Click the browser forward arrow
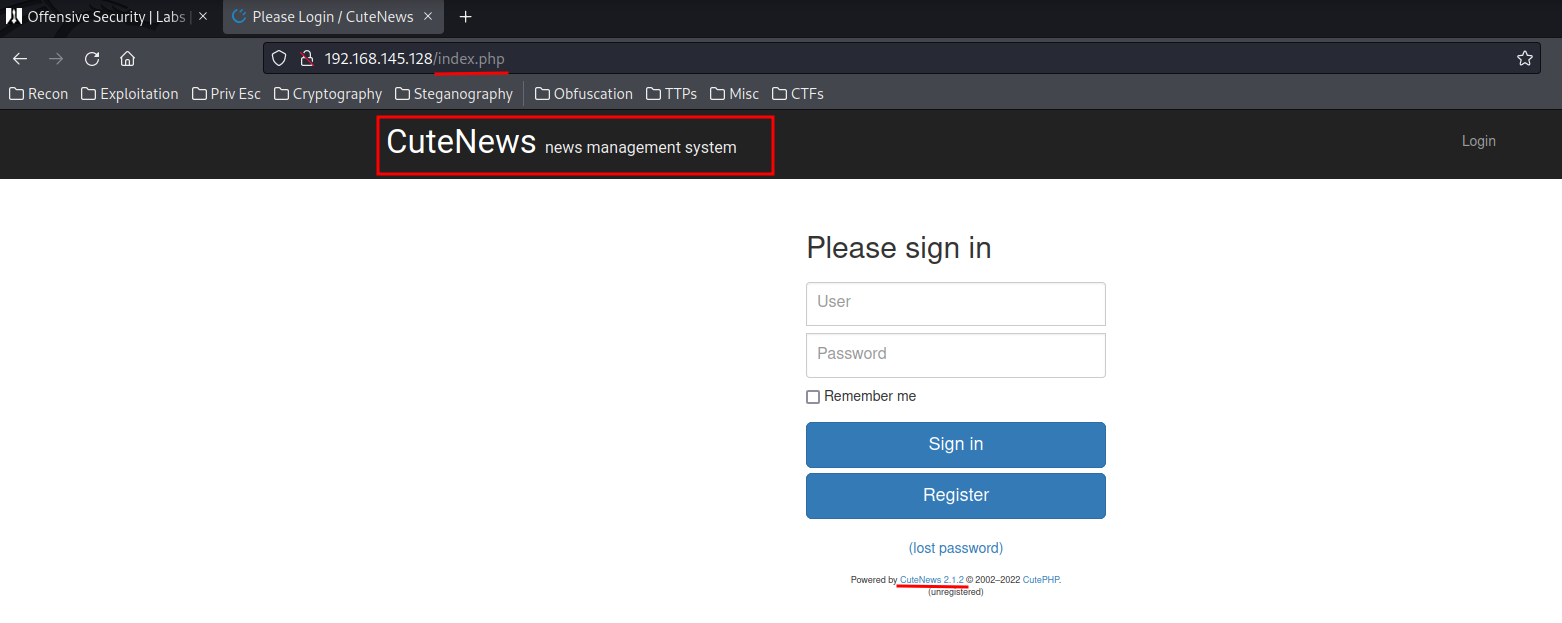The height and width of the screenshot is (623, 1562). coord(56,59)
